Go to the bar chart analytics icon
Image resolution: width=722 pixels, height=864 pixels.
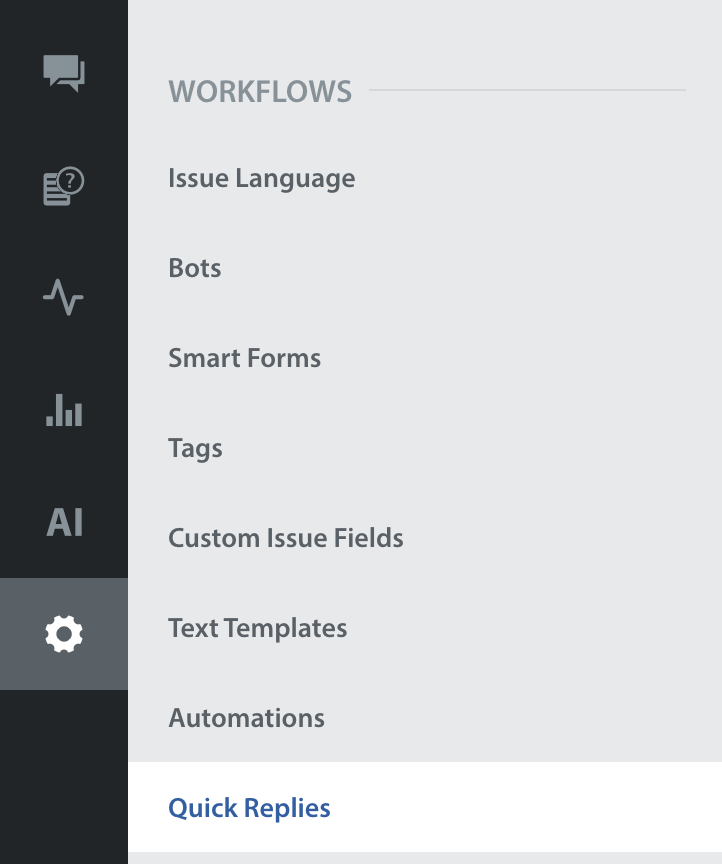64,410
